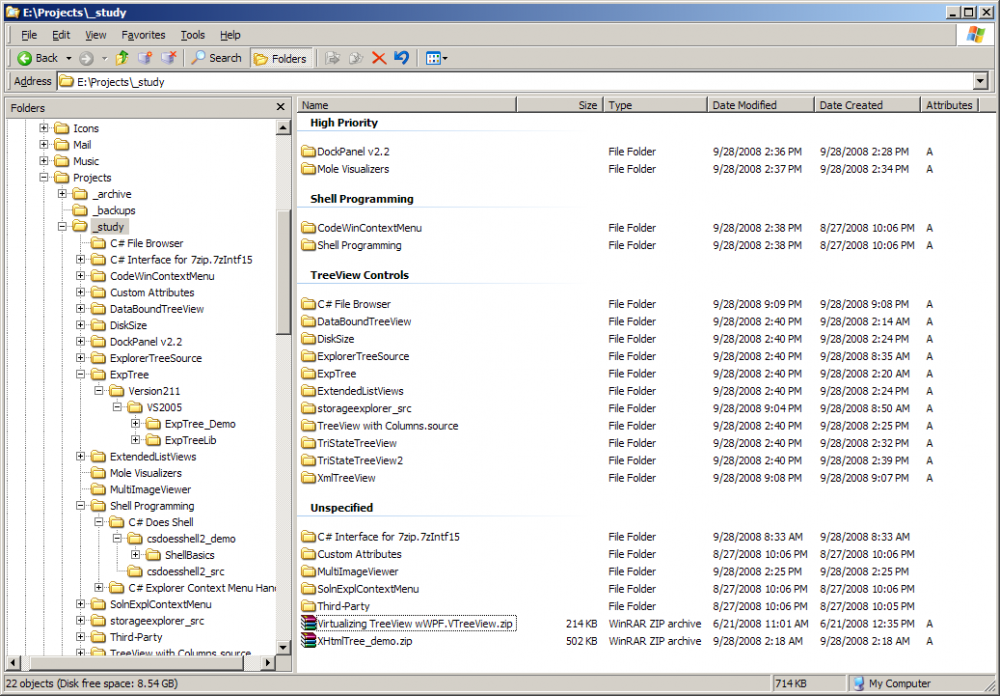Expand the DiskSize tree node
1000x696 pixels.
(x=81, y=325)
